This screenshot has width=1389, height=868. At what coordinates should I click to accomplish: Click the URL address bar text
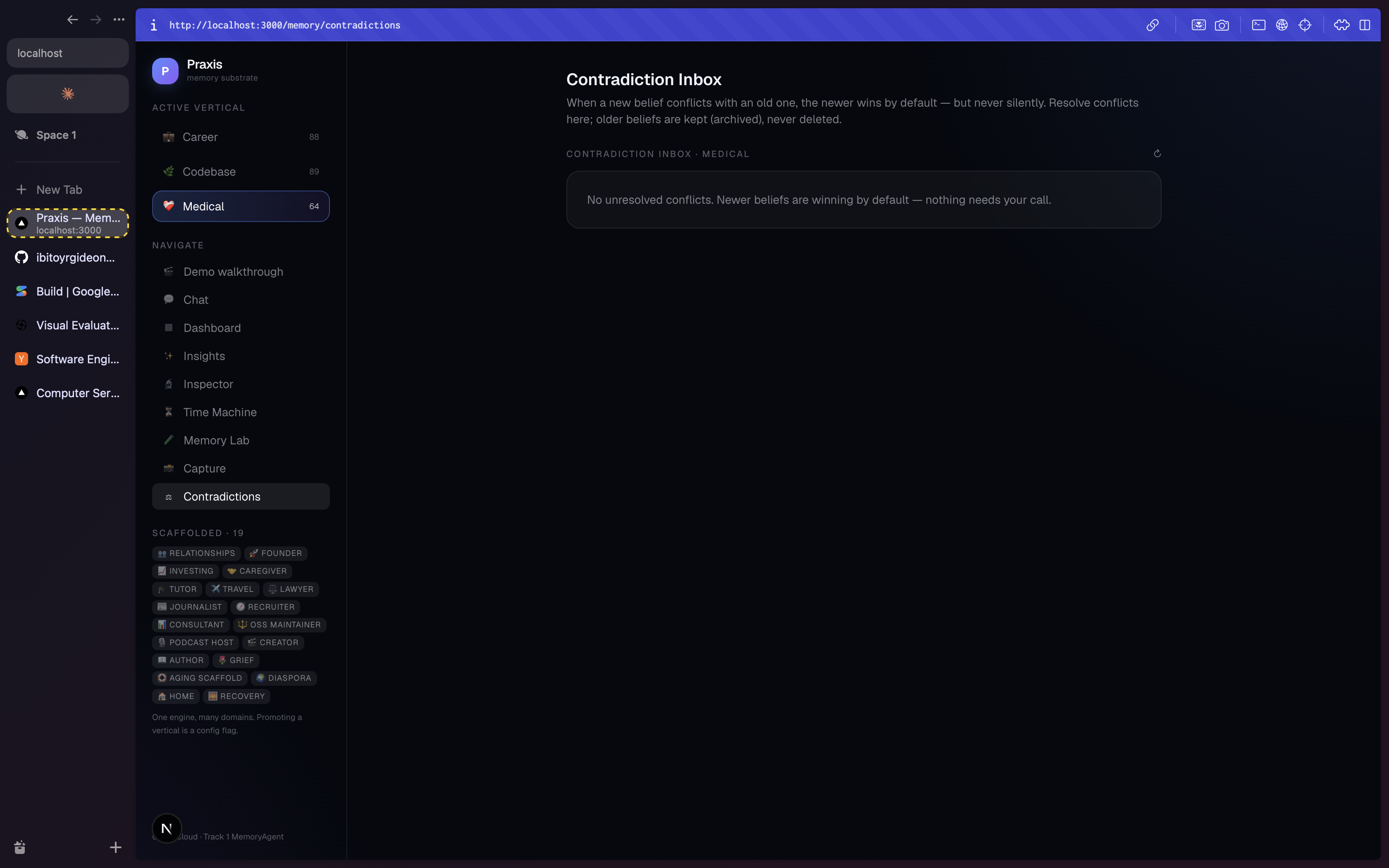coord(285,25)
